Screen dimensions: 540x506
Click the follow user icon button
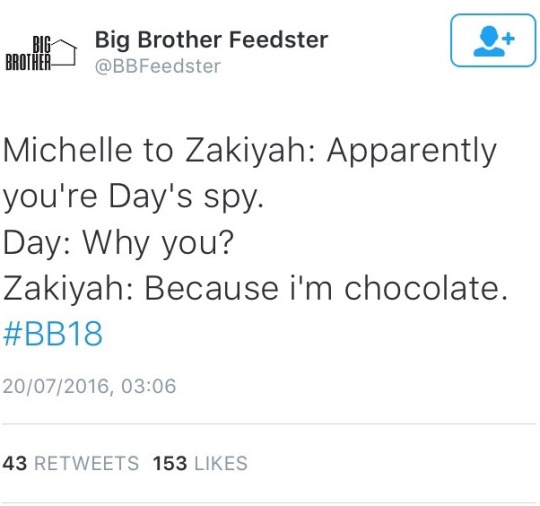493,40
